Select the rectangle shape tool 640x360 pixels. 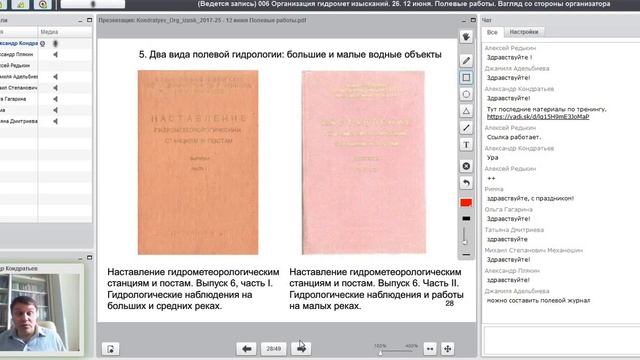point(466,78)
